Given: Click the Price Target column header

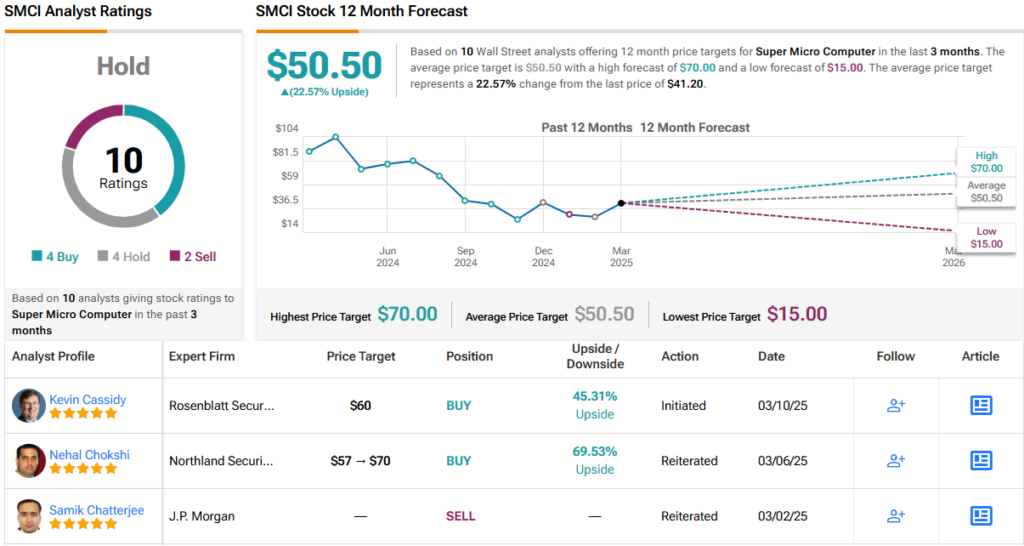Looking at the screenshot, I should point(361,356).
